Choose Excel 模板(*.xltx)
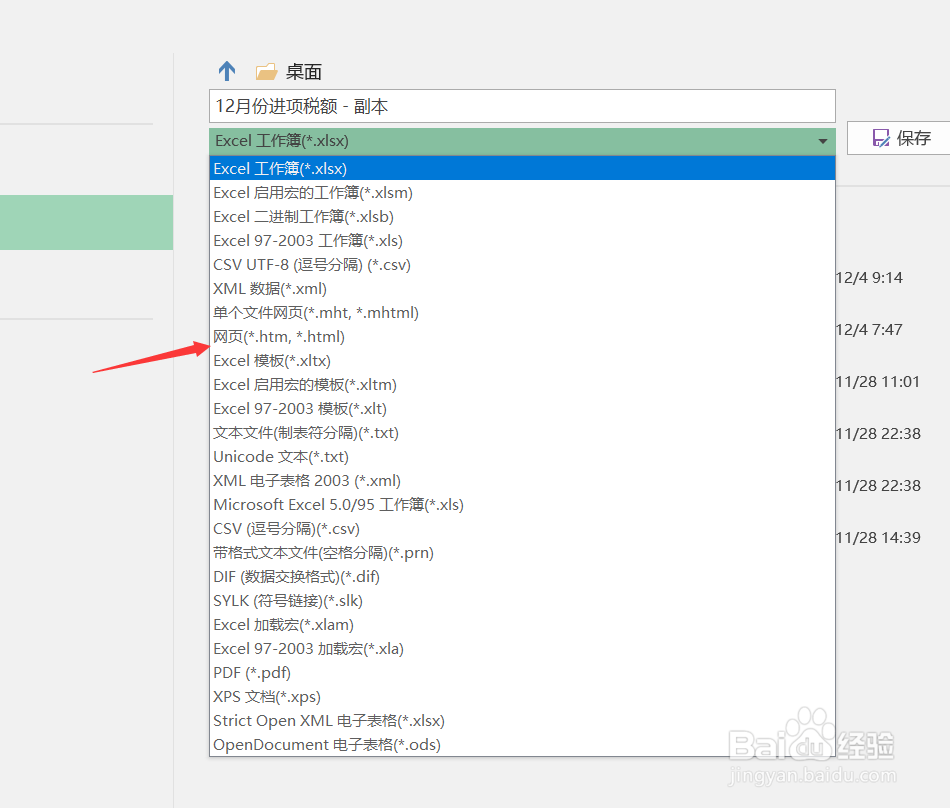 [522, 360]
